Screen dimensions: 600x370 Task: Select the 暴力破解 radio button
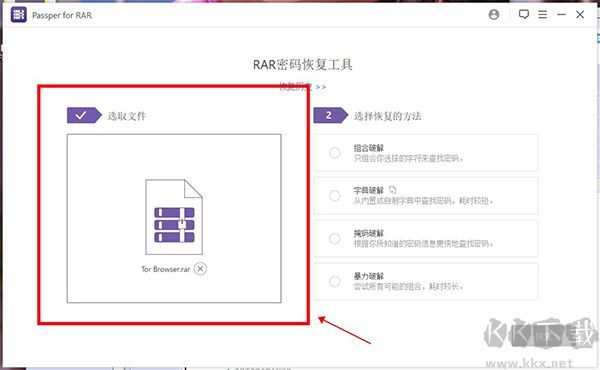click(x=334, y=281)
